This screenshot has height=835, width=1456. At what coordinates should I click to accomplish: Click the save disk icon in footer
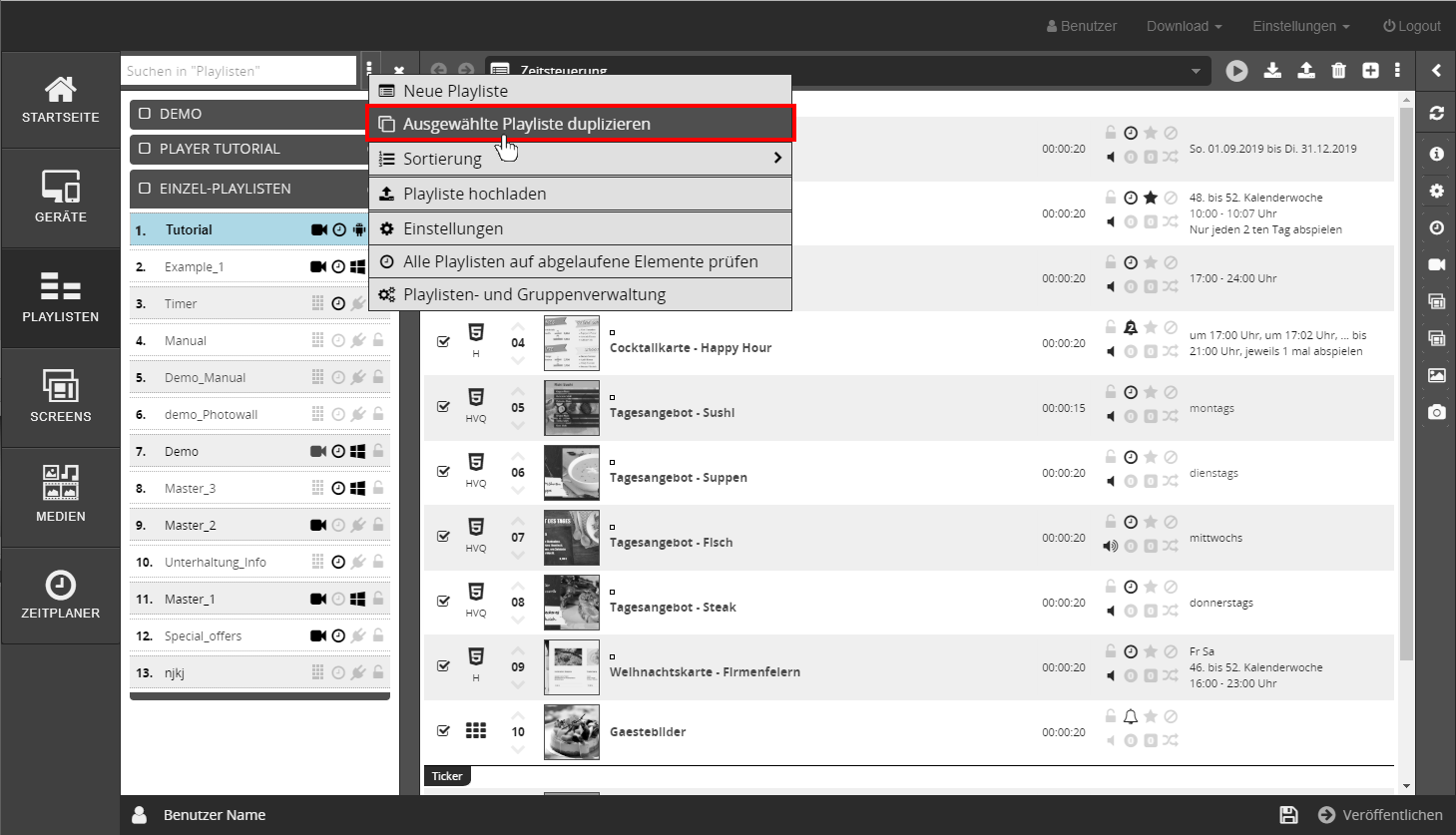point(1288,815)
